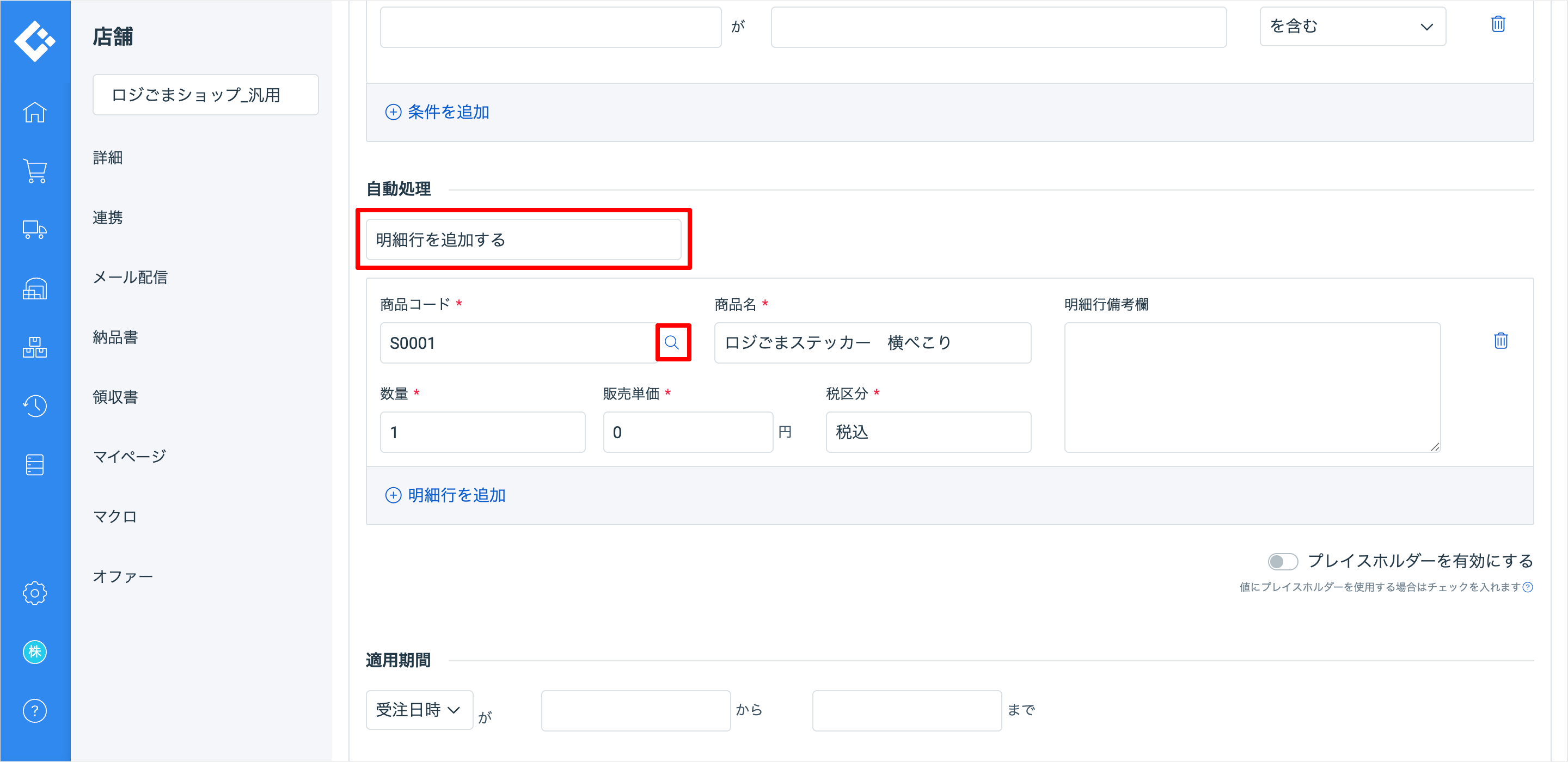Click the 明細行備考欄 text area
The width and height of the screenshot is (1568, 762).
[1252, 387]
